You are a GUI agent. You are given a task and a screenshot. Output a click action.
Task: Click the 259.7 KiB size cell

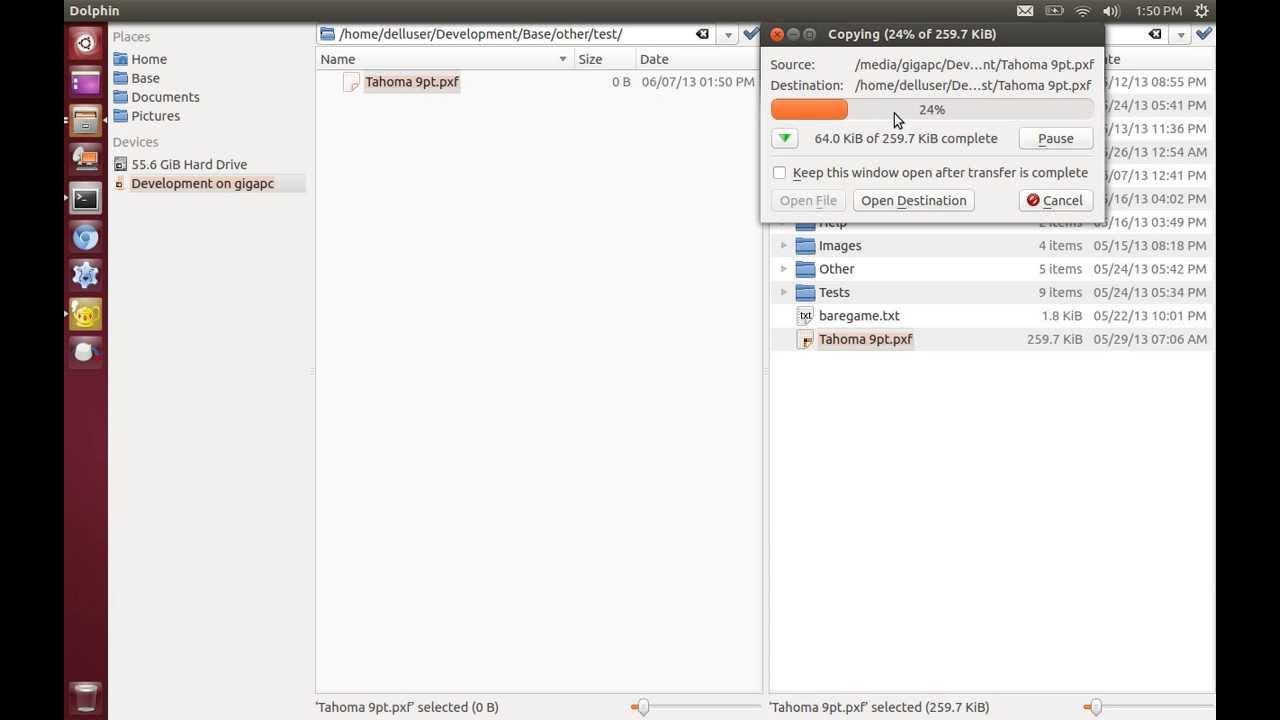coord(1054,339)
